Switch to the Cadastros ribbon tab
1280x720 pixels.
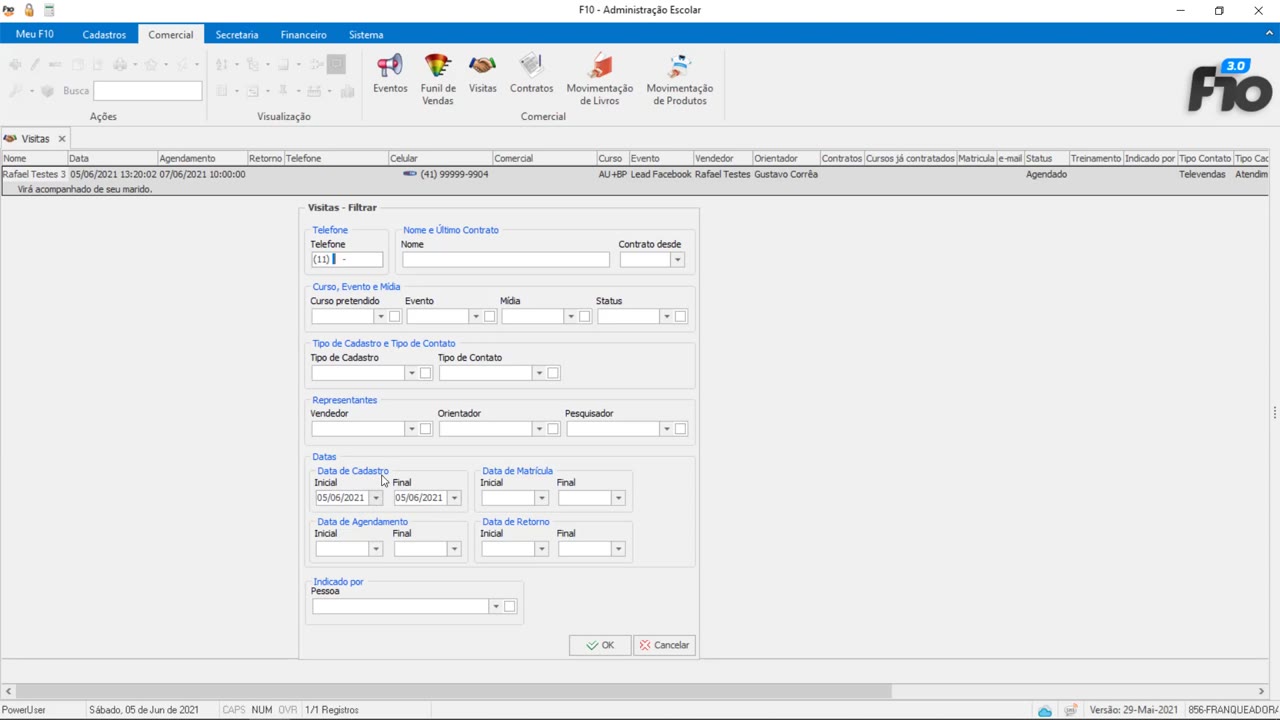point(104,34)
